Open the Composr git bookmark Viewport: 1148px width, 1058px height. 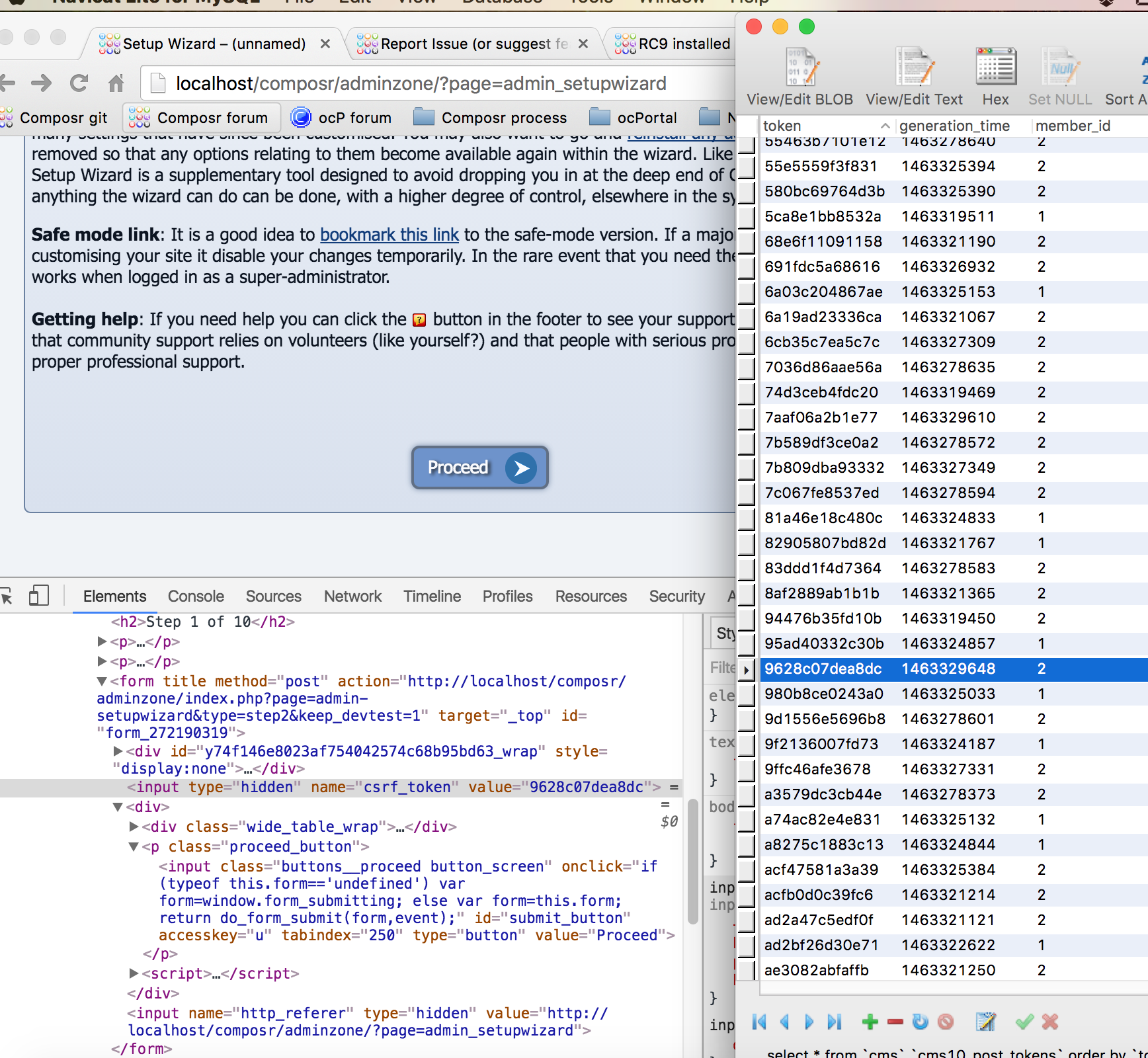coord(54,118)
